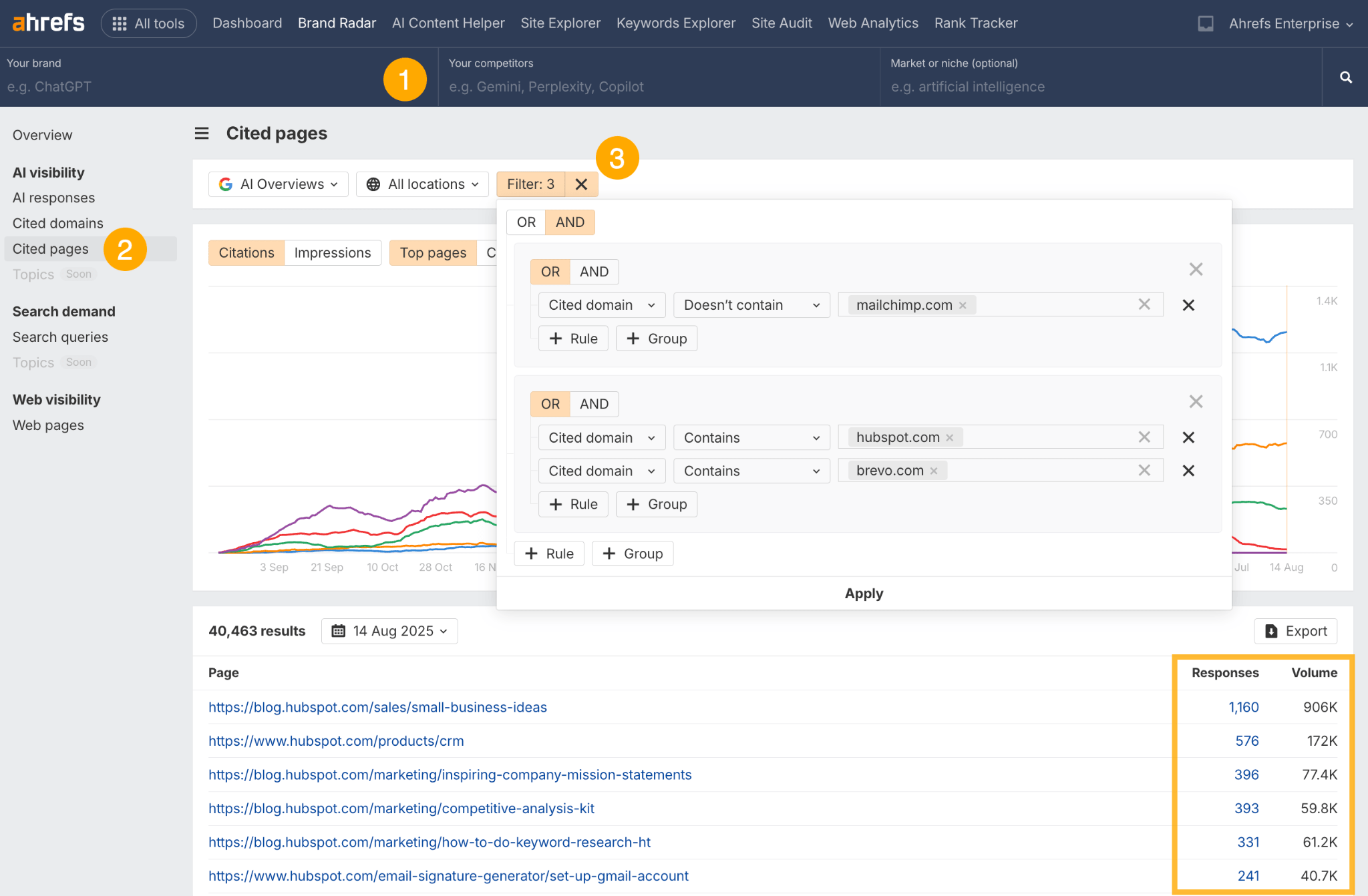1368x896 pixels.
Task: Open the small-business-ideas blog link
Action: 377,707
